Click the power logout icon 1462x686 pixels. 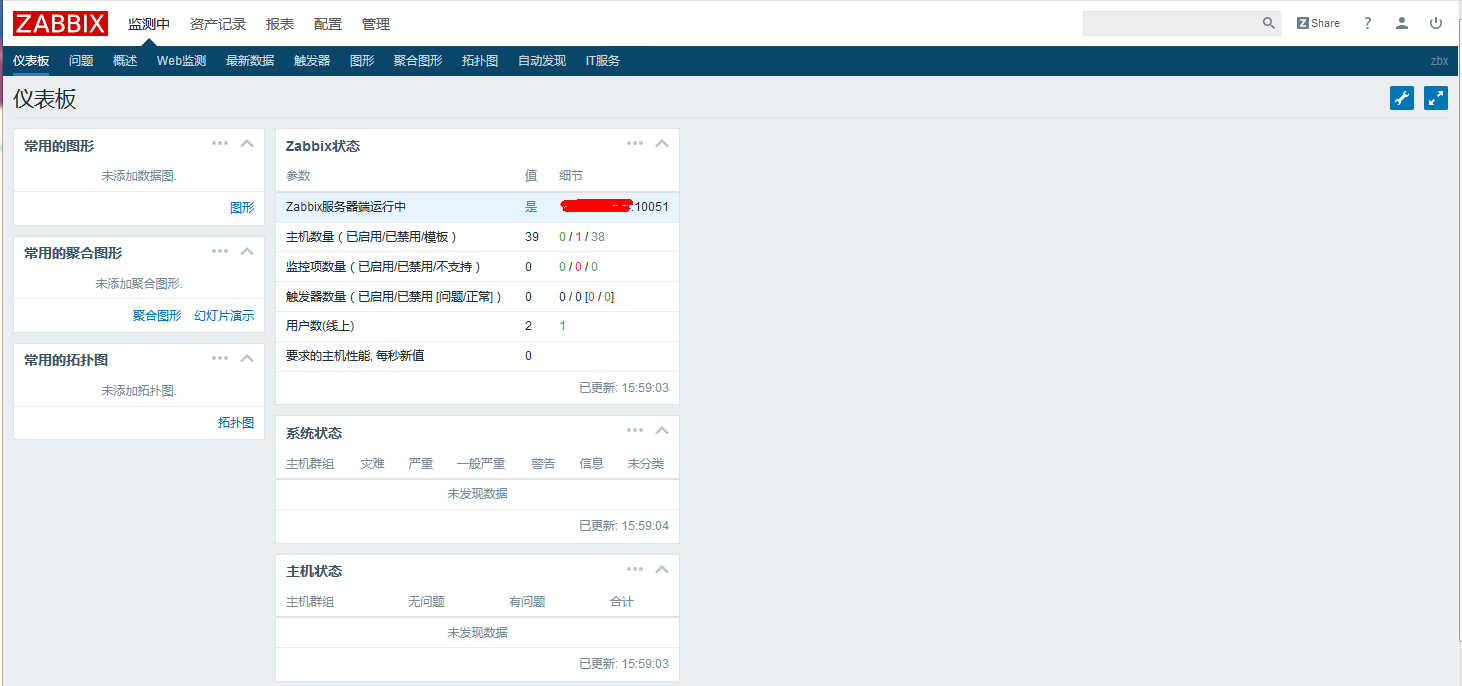coord(1436,23)
